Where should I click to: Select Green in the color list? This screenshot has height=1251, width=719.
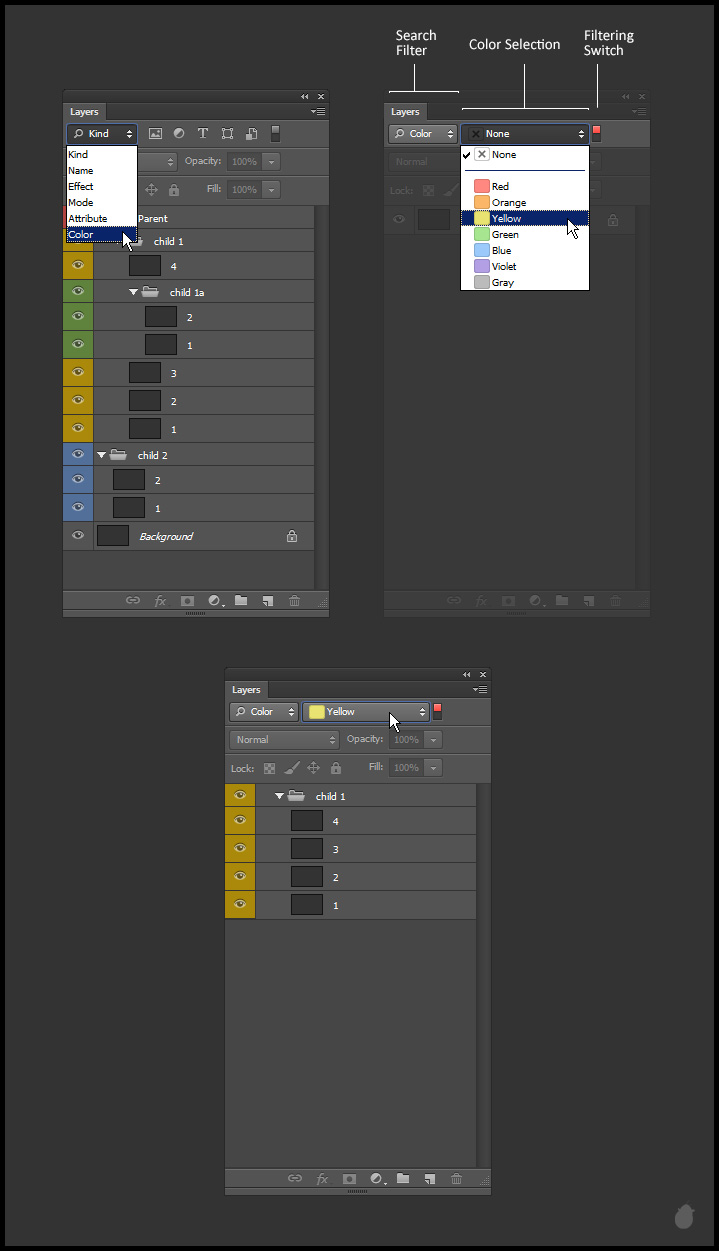(505, 235)
